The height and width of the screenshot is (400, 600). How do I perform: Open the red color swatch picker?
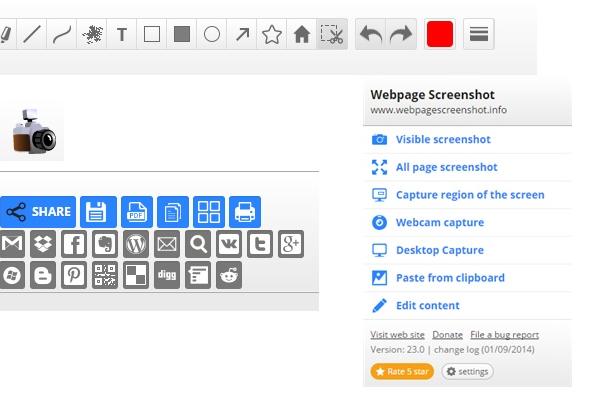click(x=440, y=34)
